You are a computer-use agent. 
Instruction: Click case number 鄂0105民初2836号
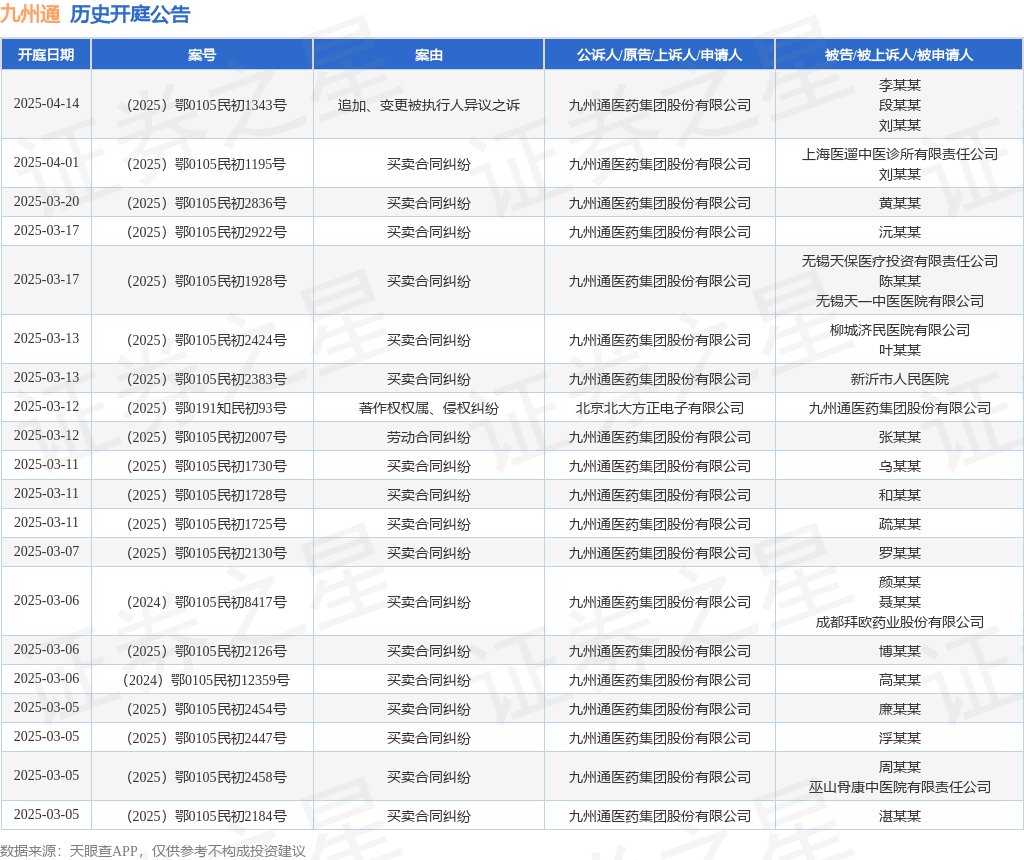[206, 203]
